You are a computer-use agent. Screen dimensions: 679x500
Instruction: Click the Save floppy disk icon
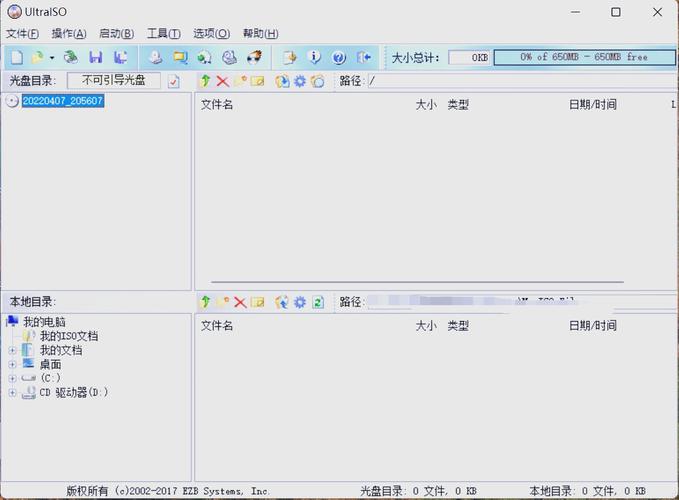[x=95, y=57]
